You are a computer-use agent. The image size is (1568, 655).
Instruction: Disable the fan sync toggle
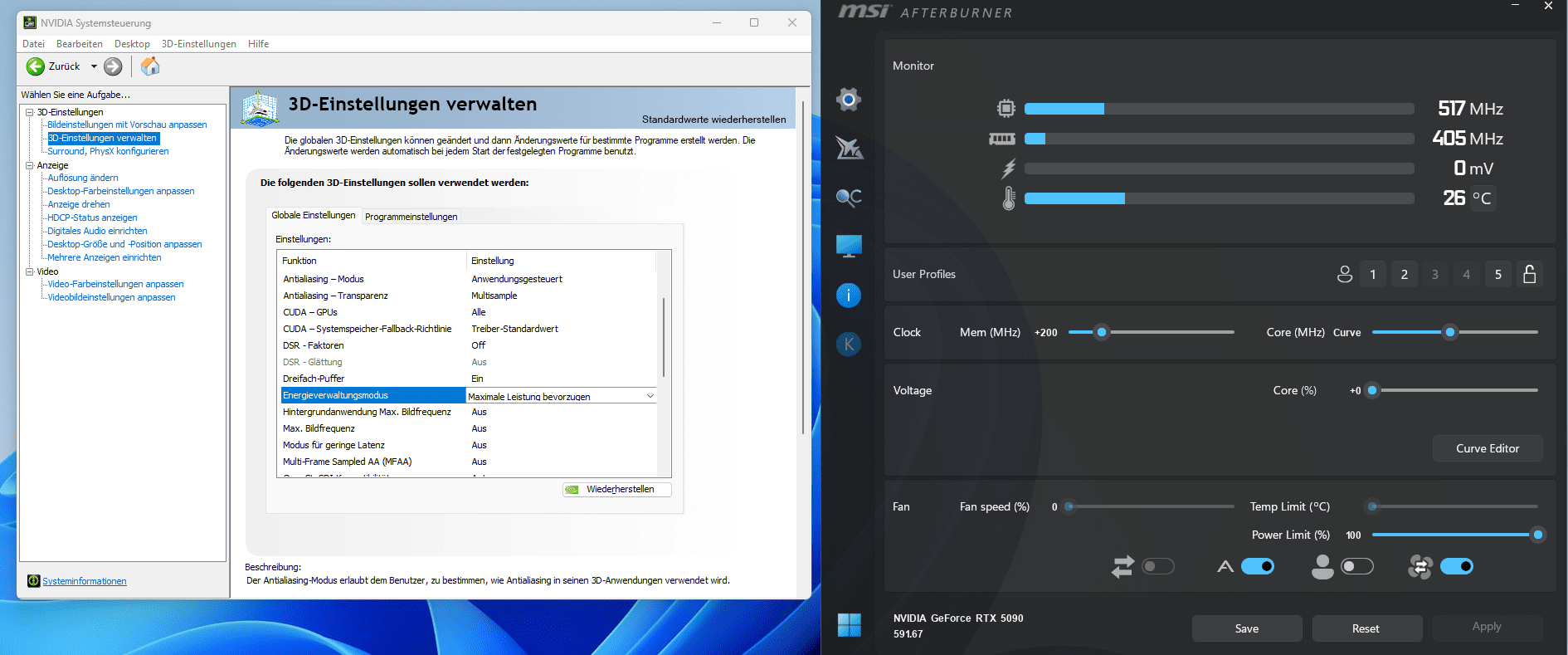click(x=1457, y=566)
